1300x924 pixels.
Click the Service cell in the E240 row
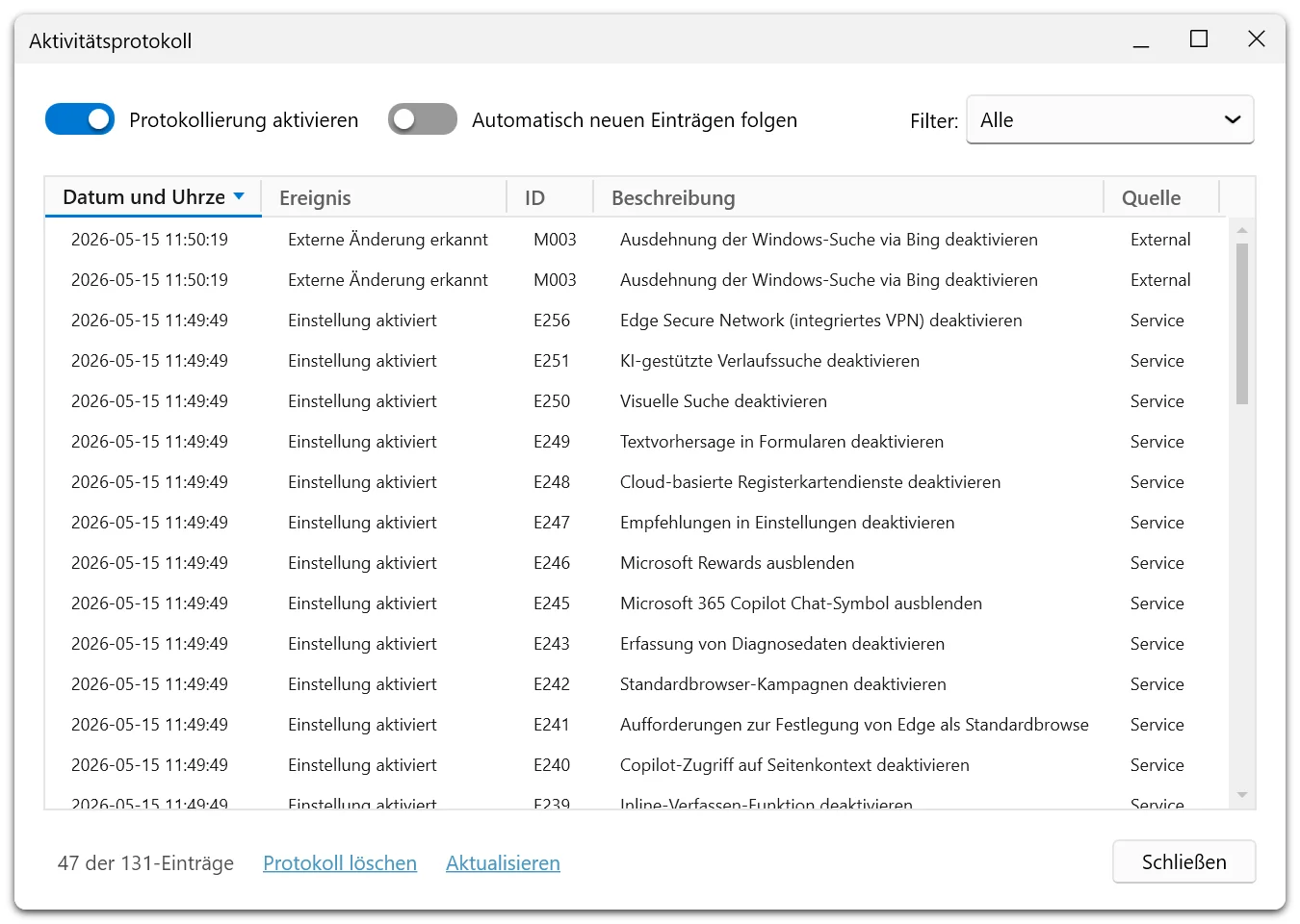(1157, 765)
